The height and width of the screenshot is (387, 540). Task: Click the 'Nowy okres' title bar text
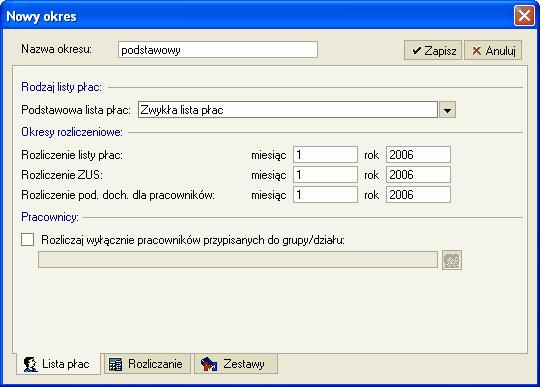coord(41,16)
